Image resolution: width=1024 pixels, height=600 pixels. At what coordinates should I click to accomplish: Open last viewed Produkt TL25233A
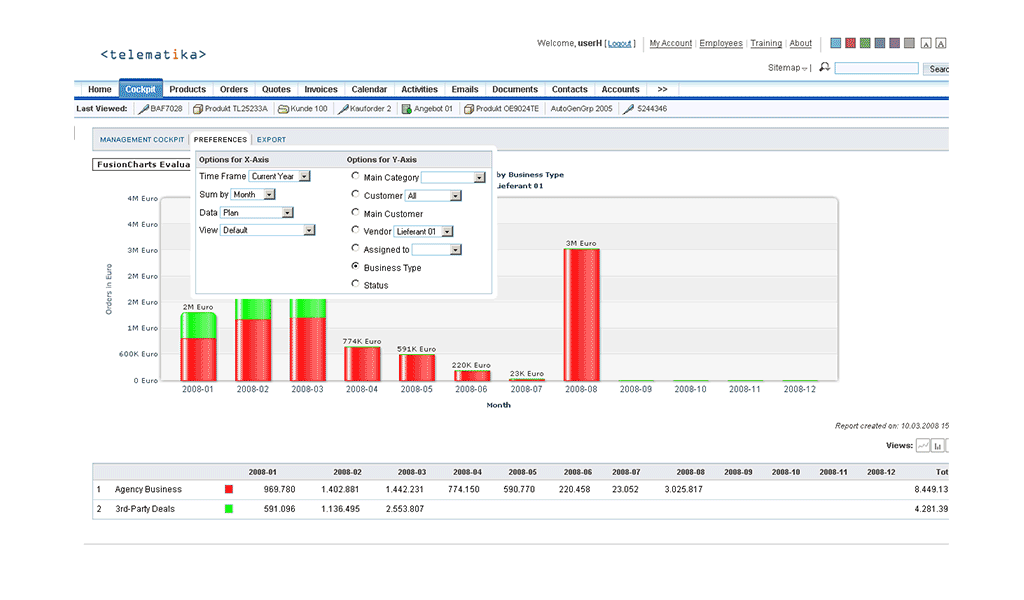[x=231, y=109]
